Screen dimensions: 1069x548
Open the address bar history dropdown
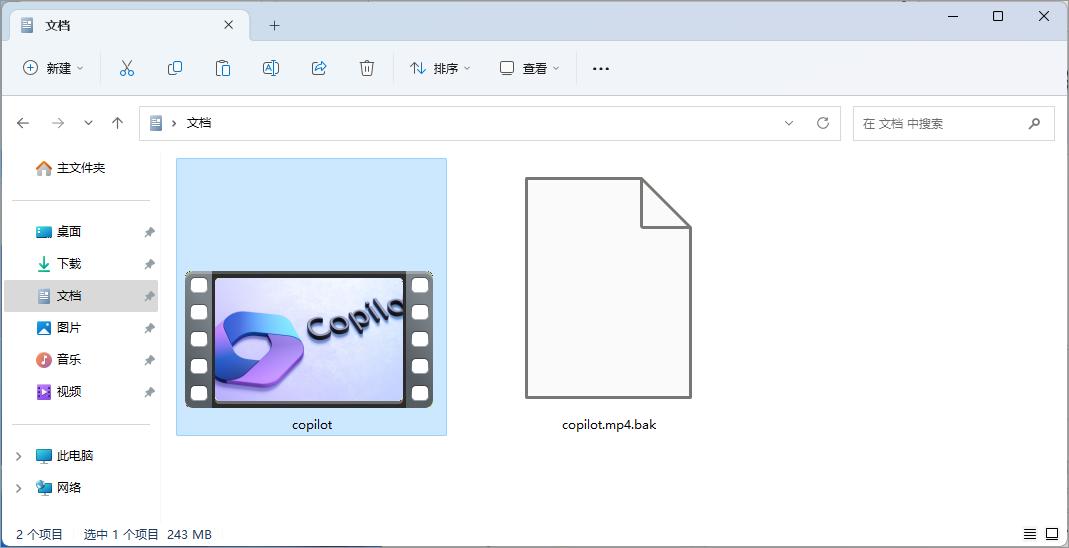789,123
